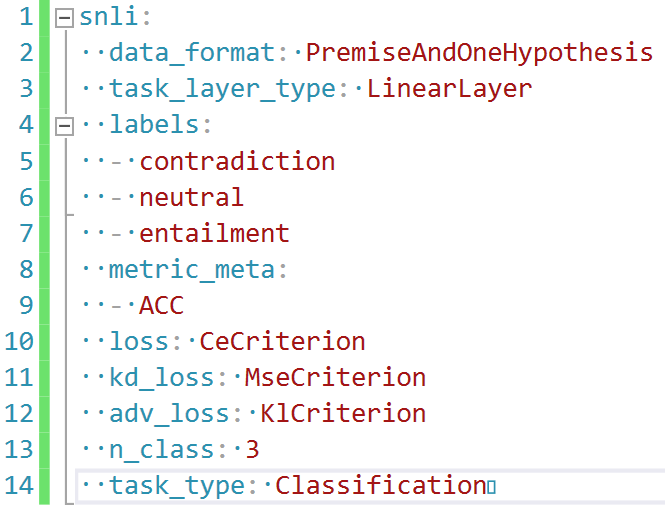Screen dimensions: 665x520
Task: Click line number 10 in margin
Action: click(x=19, y=341)
